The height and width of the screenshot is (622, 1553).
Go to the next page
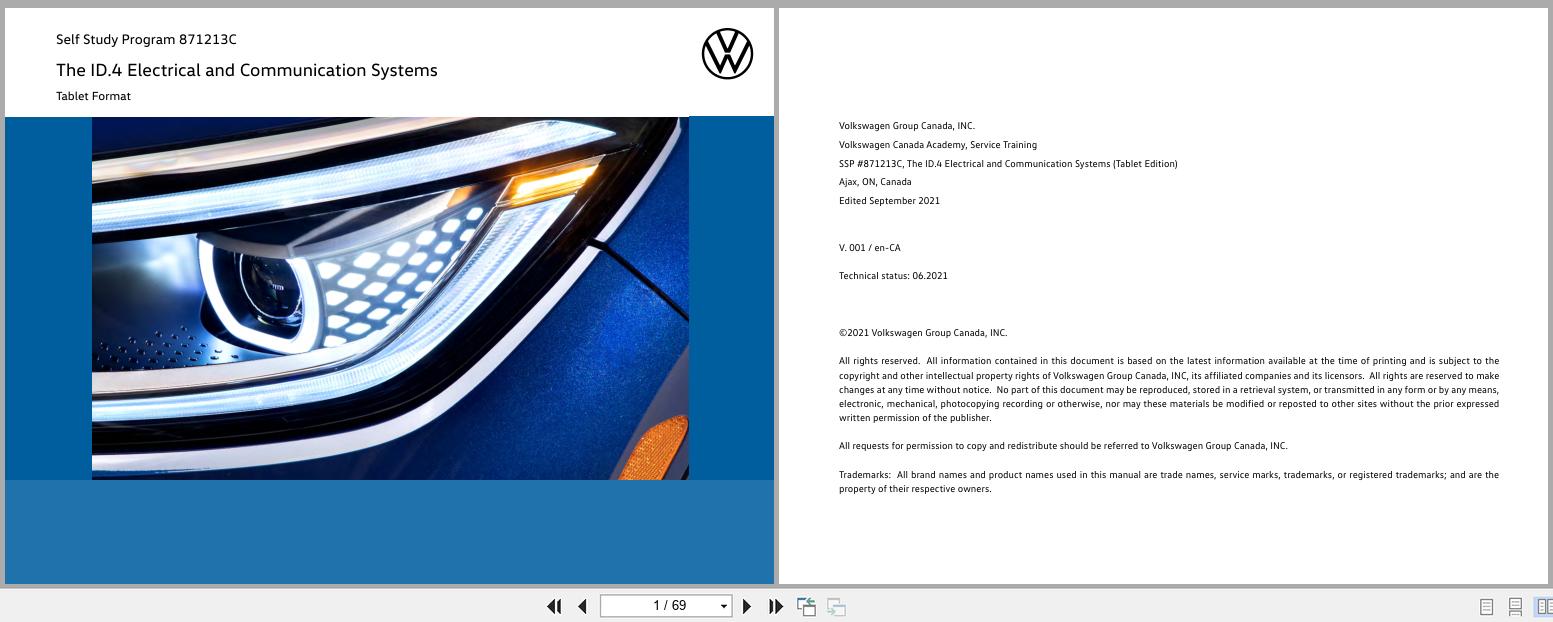pos(746,606)
